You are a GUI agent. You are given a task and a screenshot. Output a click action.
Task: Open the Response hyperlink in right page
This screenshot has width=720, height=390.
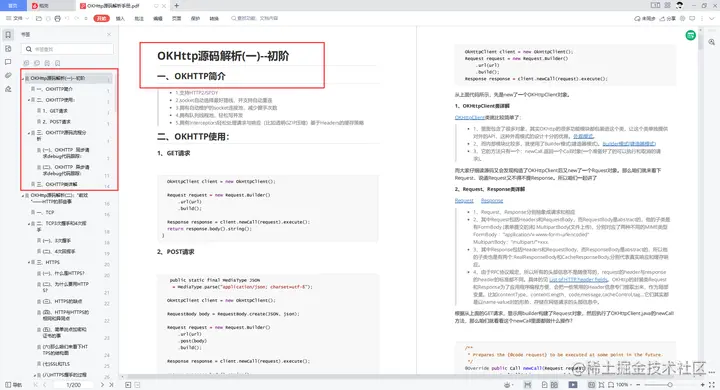(492, 201)
